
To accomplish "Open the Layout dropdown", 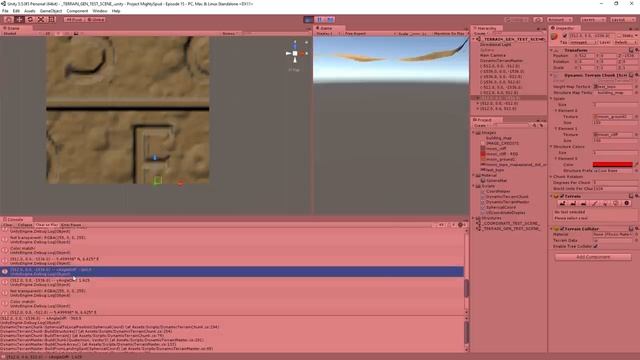I will pyautogui.click(x=622, y=20).
